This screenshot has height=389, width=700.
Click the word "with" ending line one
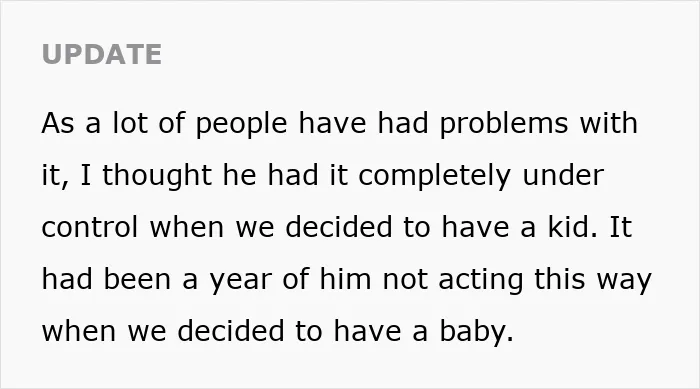click(x=609, y=123)
